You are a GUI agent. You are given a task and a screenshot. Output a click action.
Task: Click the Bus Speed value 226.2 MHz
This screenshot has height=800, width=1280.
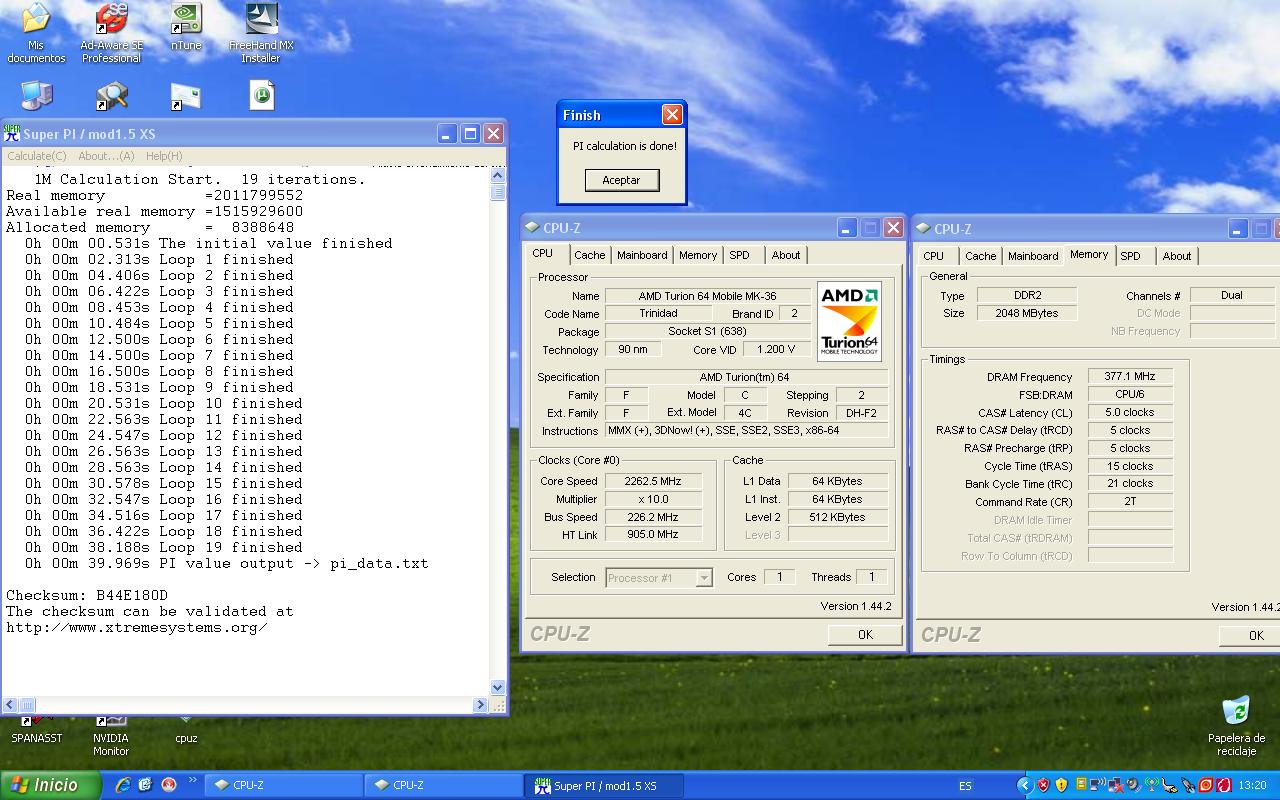652,517
